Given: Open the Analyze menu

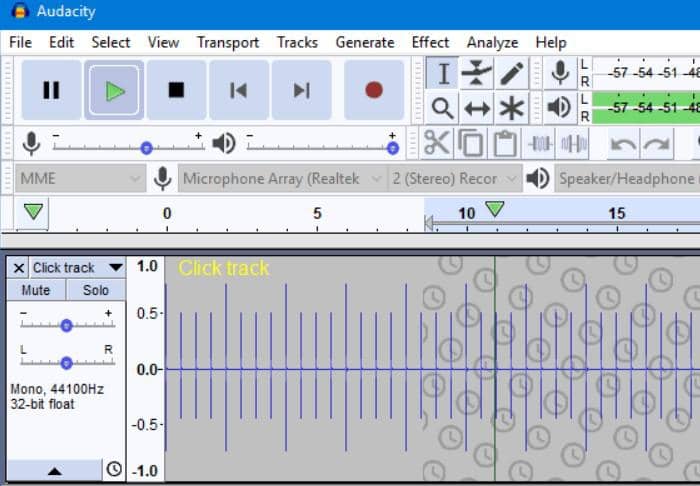Looking at the screenshot, I should click(492, 42).
